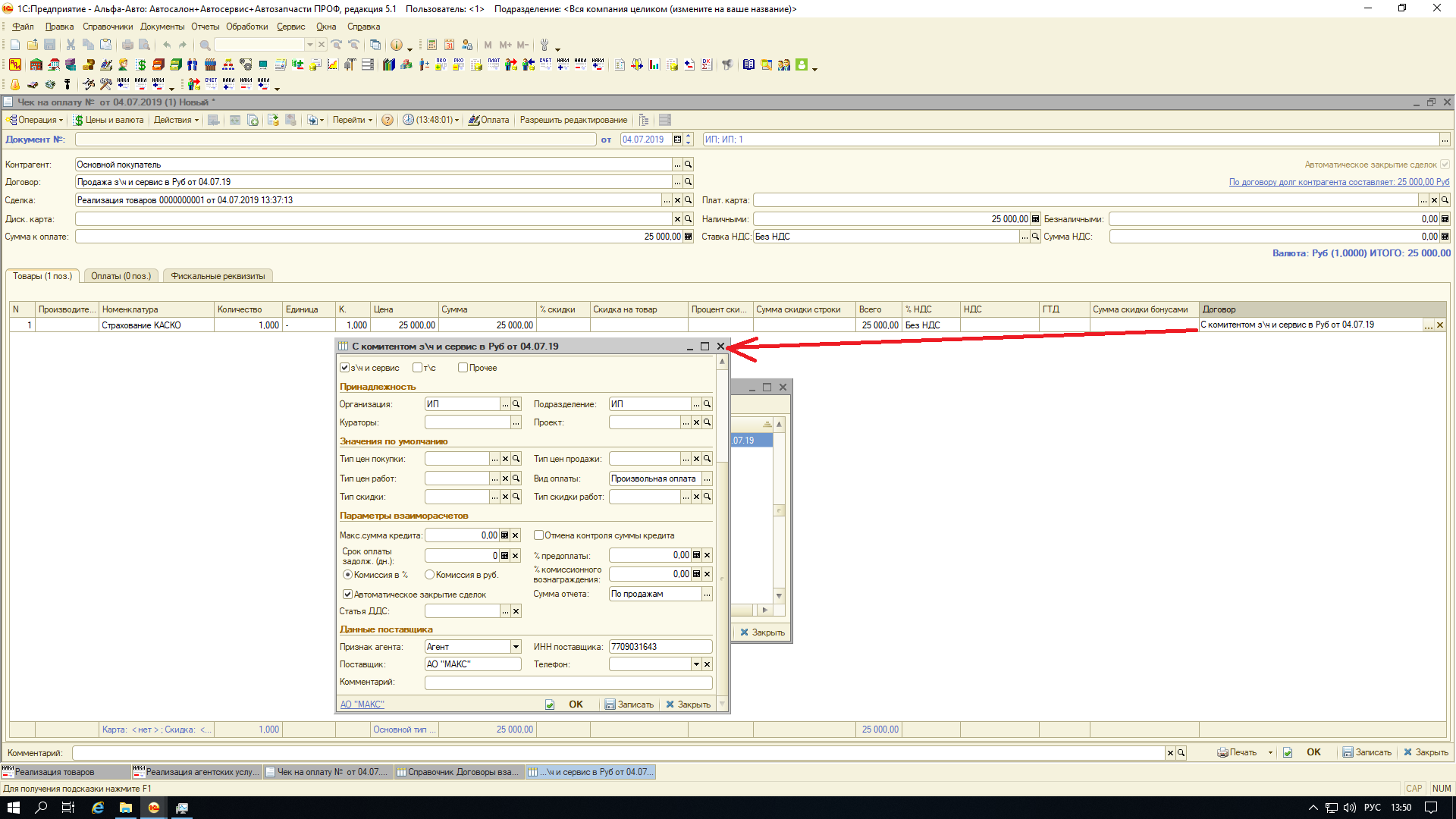Click the search magnifier icon in main toolbar
The image size is (1456, 819).
point(205,45)
